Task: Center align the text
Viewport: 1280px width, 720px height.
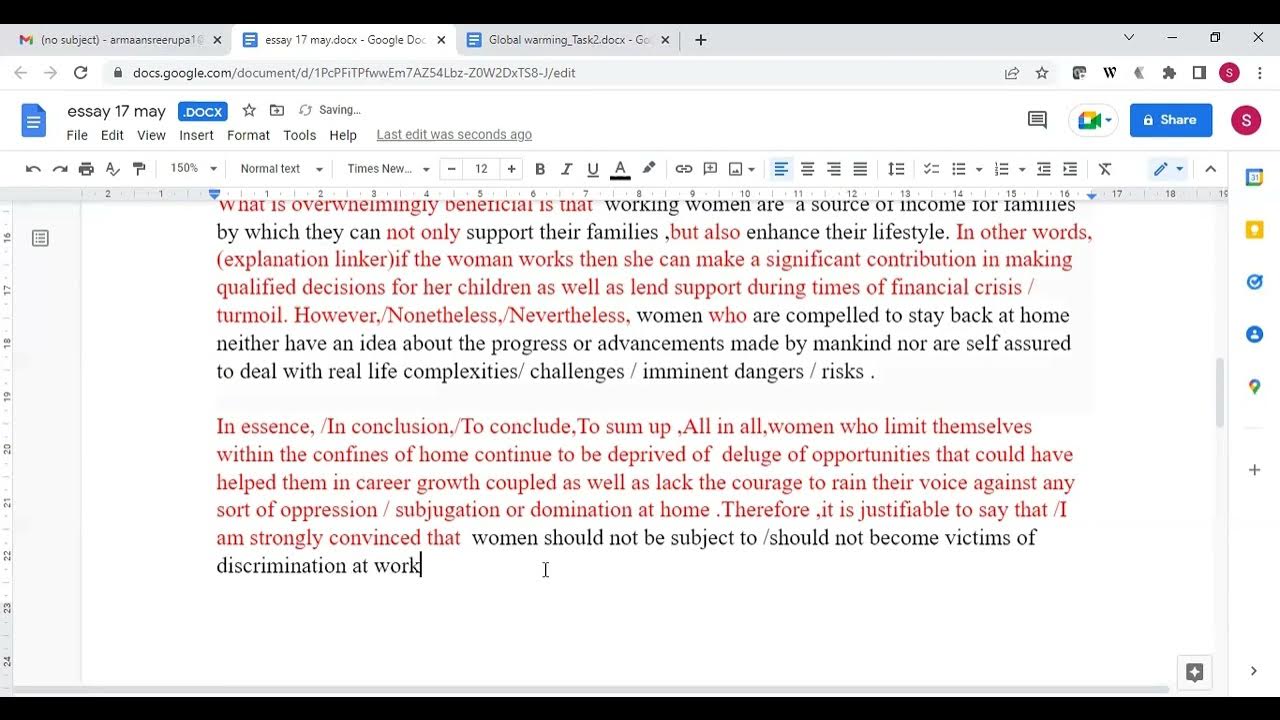Action: [807, 169]
